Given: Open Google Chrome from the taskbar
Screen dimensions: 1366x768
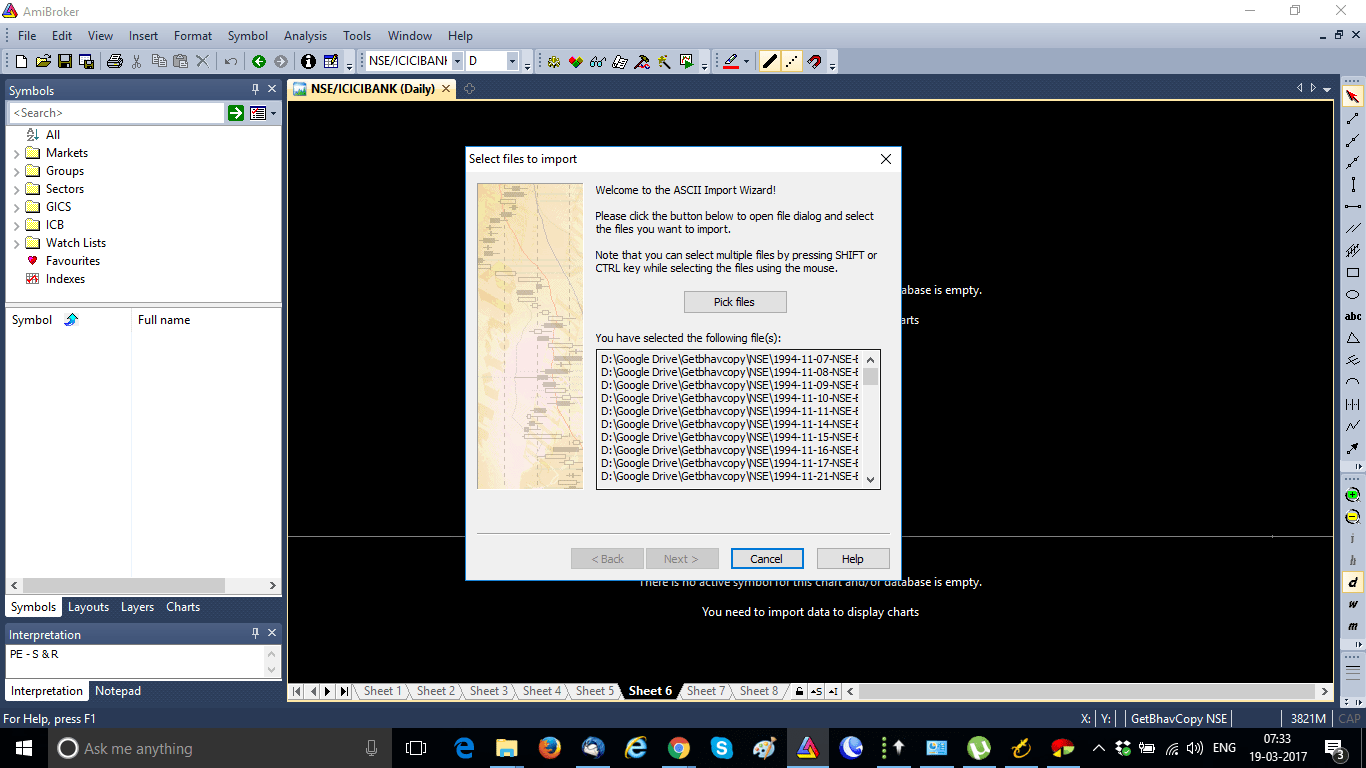Looking at the screenshot, I should point(678,748).
